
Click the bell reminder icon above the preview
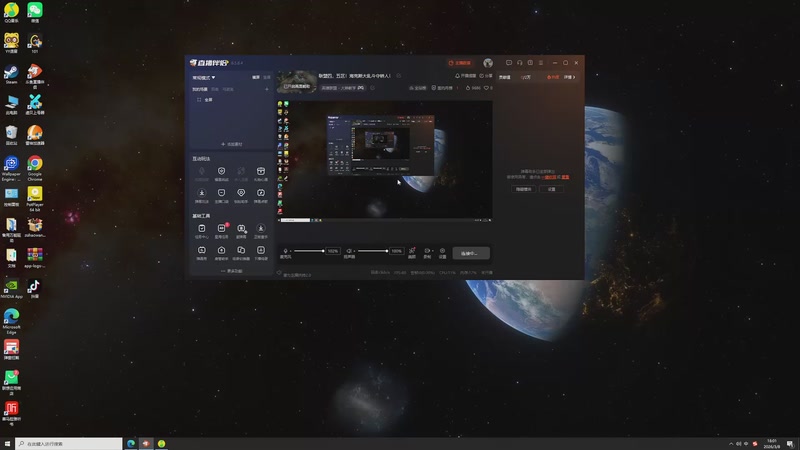[457, 76]
